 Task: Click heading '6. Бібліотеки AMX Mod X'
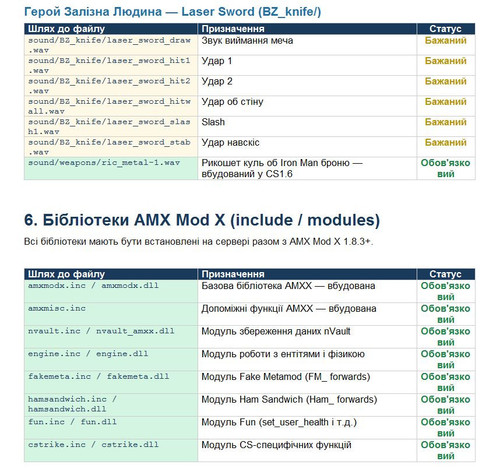202,220
